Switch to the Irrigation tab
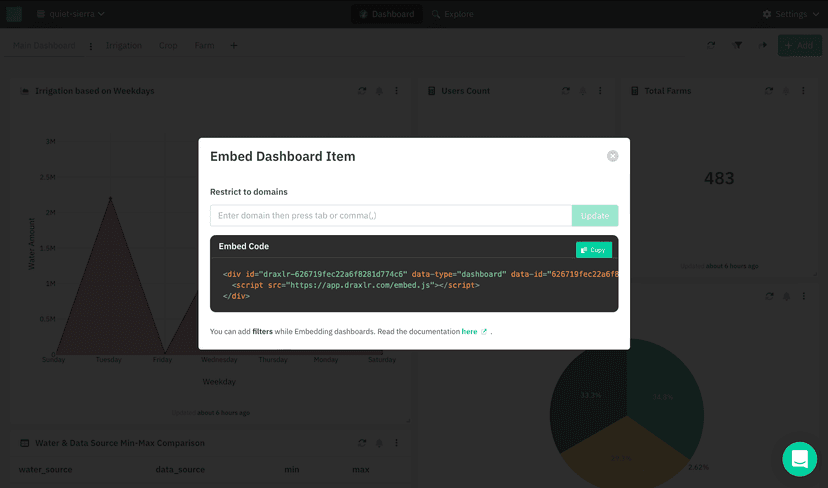 (x=124, y=45)
